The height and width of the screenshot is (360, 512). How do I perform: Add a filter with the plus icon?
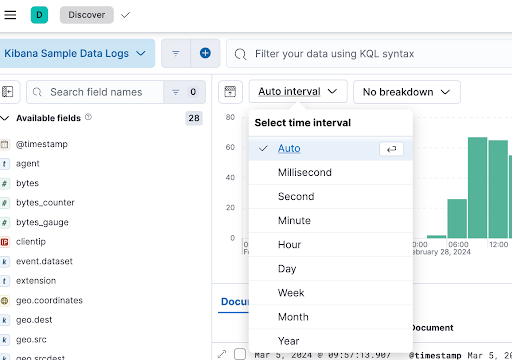pos(205,53)
